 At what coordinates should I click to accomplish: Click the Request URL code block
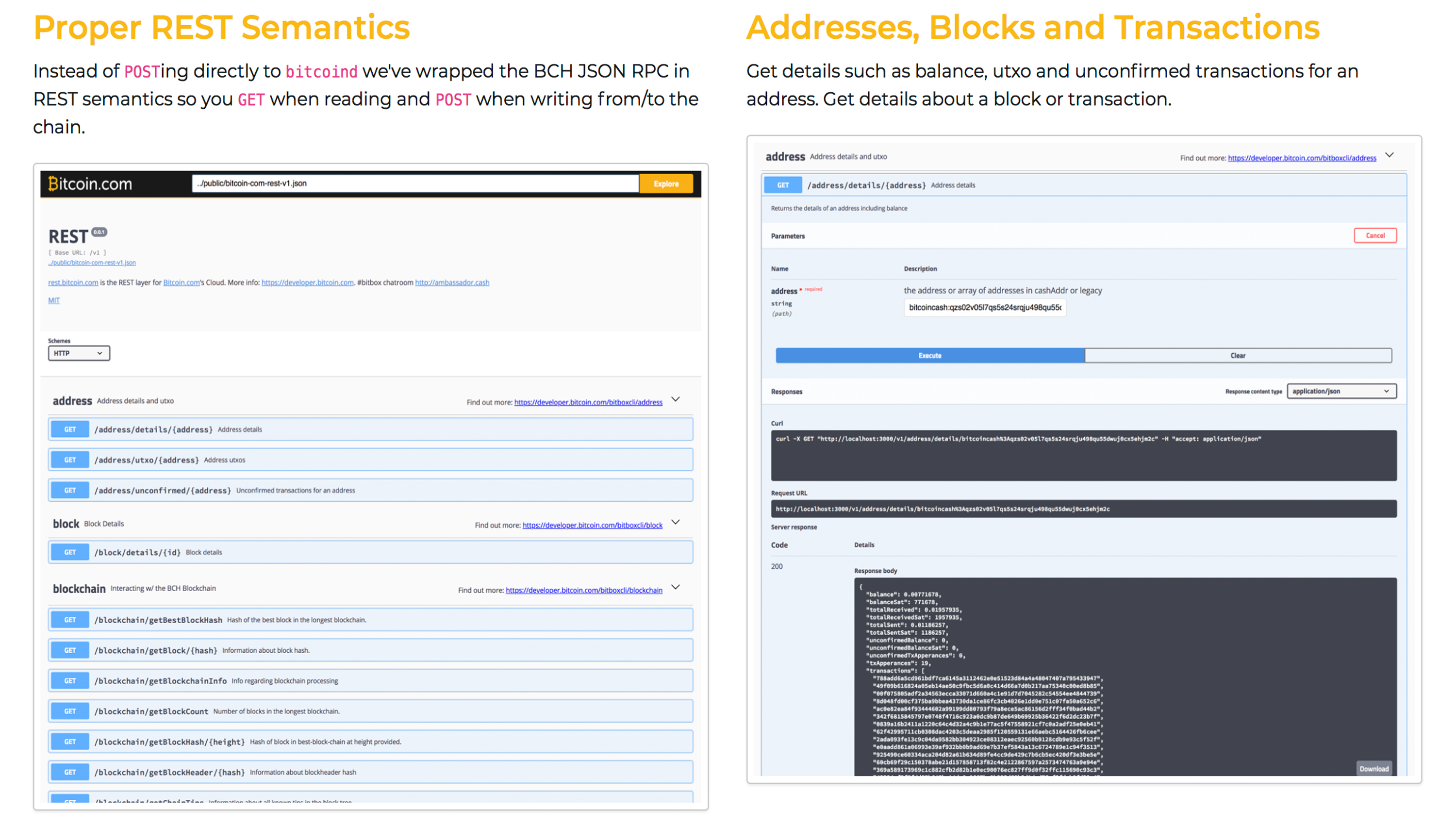(1083, 509)
